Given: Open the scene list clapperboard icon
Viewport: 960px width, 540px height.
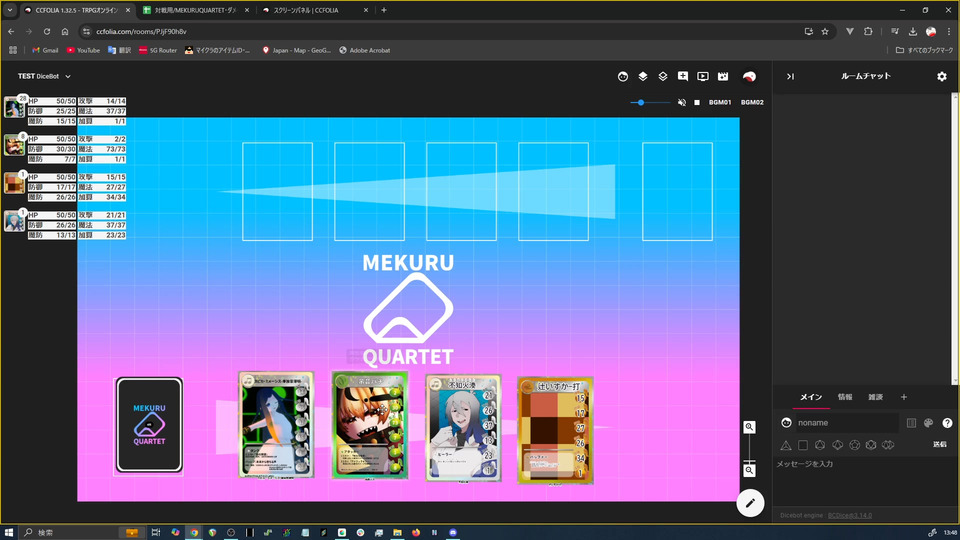Looking at the screenshot, I should click(x=723, y=77).
